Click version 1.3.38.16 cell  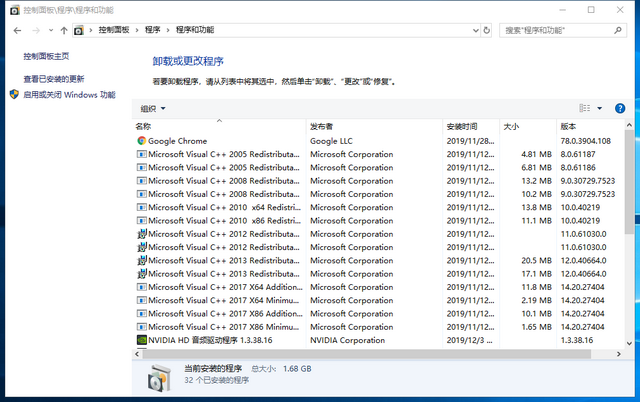(x=576, y=340)
